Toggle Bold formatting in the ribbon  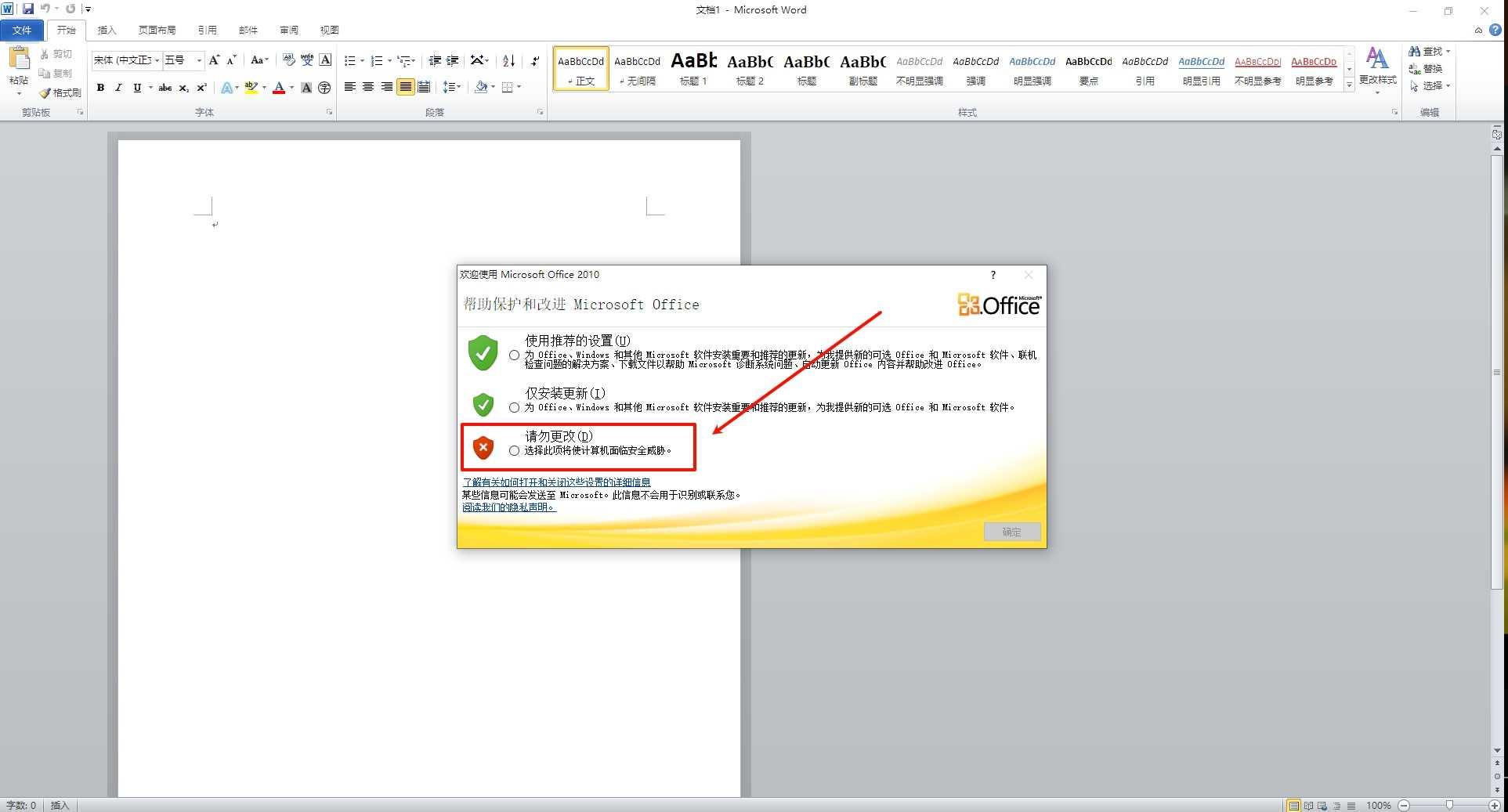[100, 88]
